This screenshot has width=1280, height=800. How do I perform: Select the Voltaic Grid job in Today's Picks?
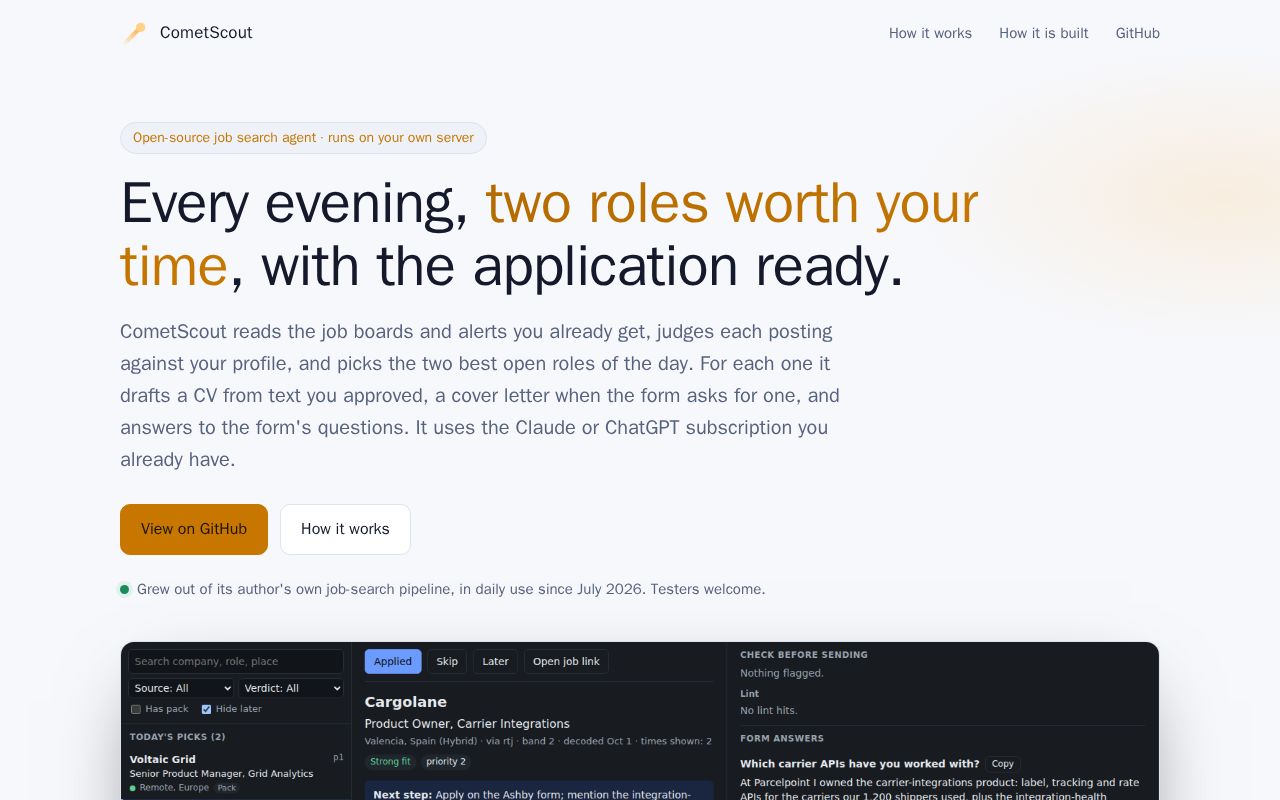236,773
